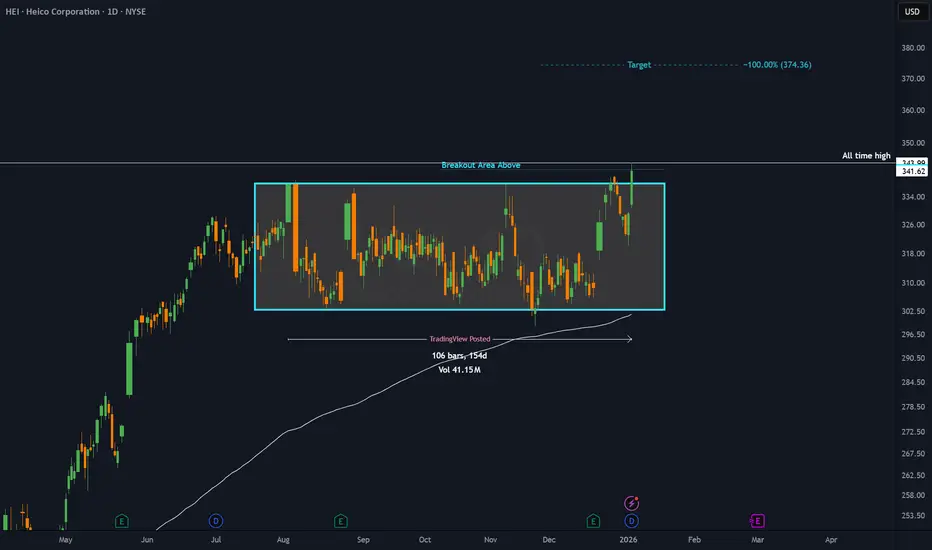Select the 'Breakout Area Above' text annotation
932x550 pixels.
[481, 165]
